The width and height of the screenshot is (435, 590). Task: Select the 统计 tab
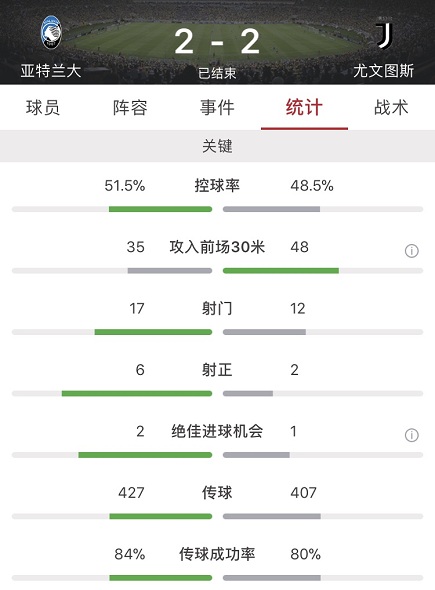(x=304, y=108)
